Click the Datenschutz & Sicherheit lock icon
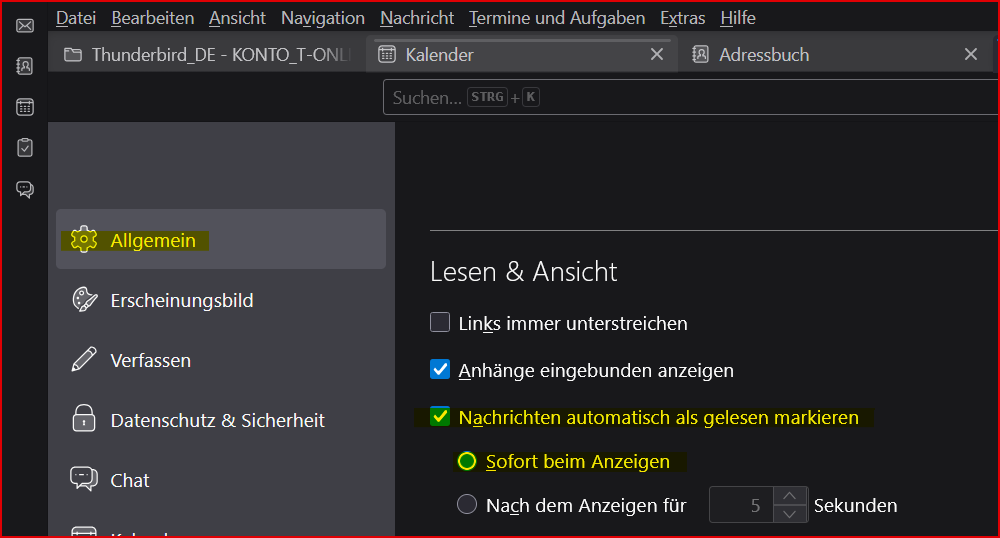Viewport: 1000px width, 538px height. point(84,419)
